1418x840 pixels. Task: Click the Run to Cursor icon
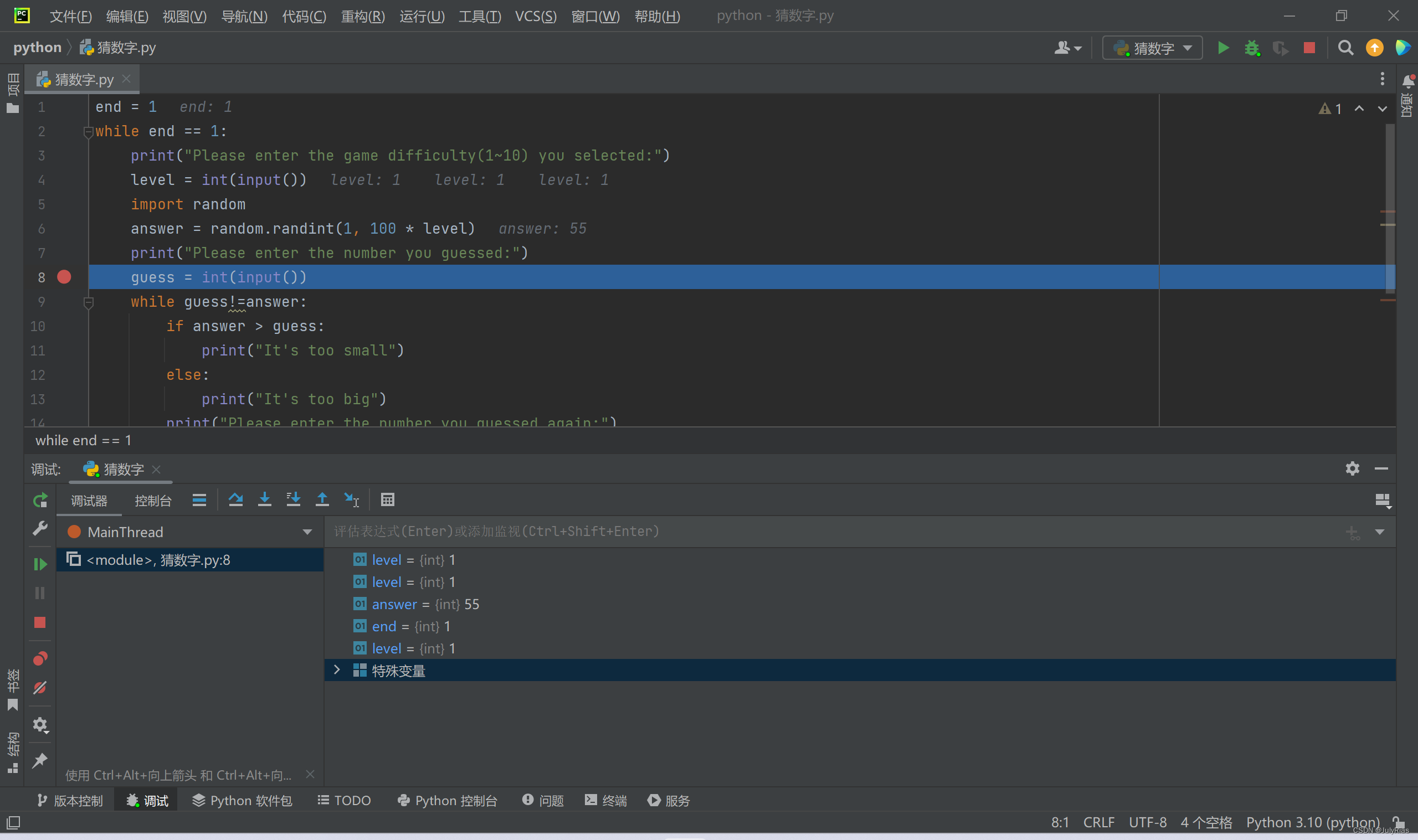(352, 500)
